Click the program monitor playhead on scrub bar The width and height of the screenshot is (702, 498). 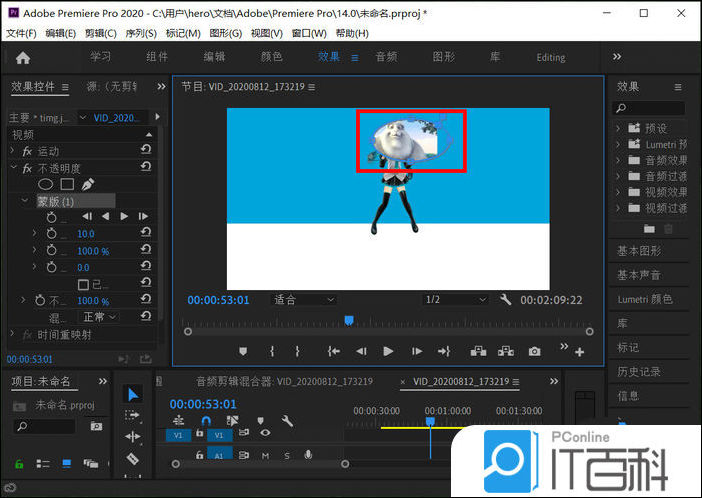point(349,320)
